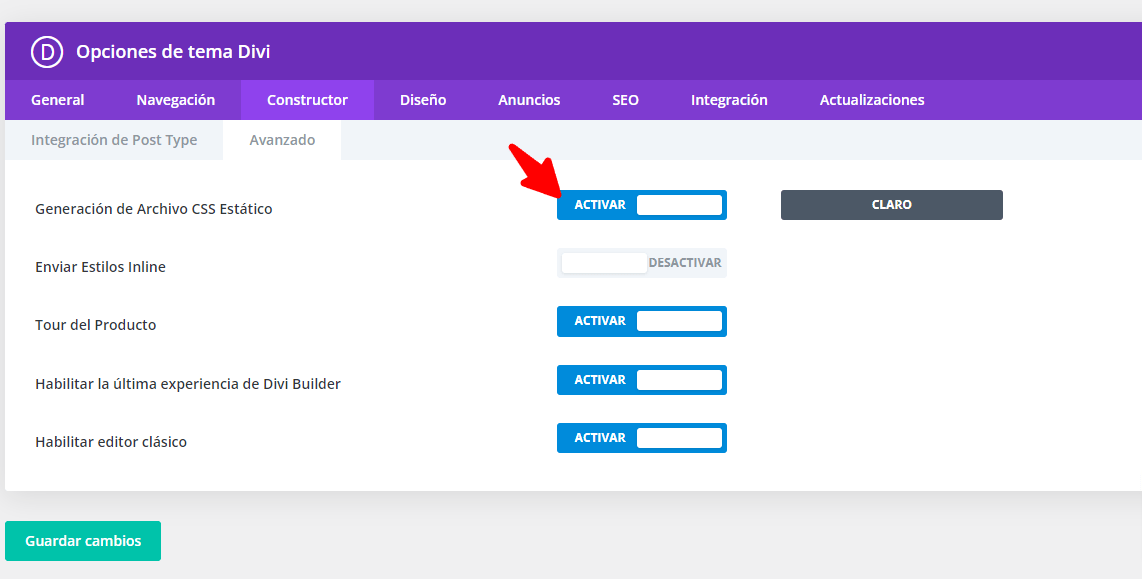Toggle the Tour del Producto switch
The height and width of the screenshot is (579, 1142).
point(642,321)
